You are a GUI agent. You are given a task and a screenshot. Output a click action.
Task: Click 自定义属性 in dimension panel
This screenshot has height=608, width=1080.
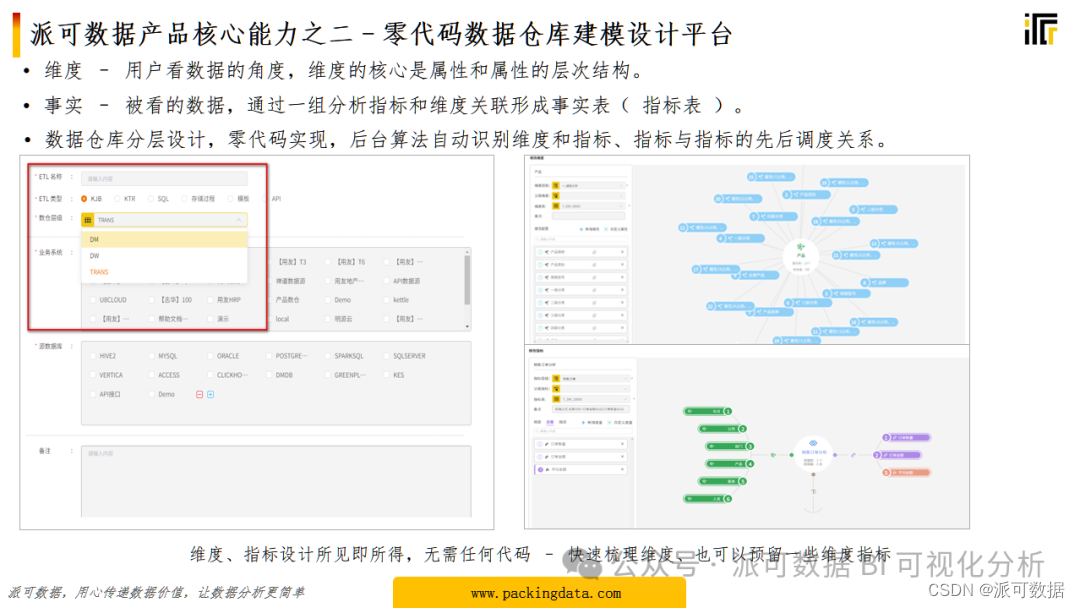pyautogui.click(x=616, y=229)
